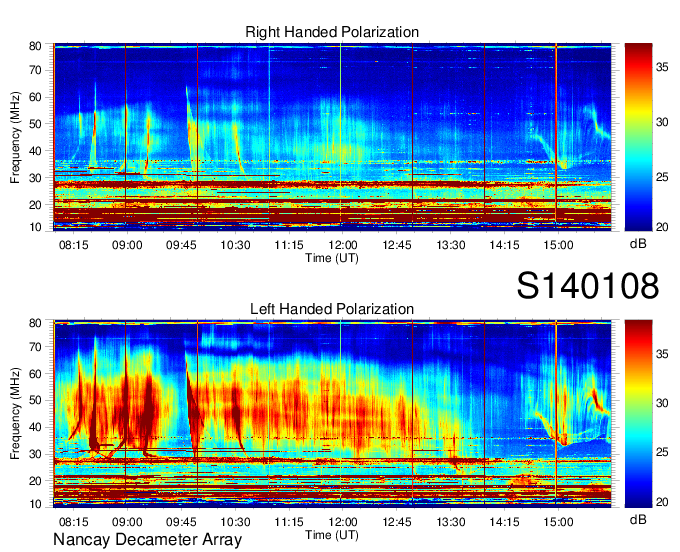Click the "15:00" tick of Right Handed plot
680x552 pixels.
[558, 245]
